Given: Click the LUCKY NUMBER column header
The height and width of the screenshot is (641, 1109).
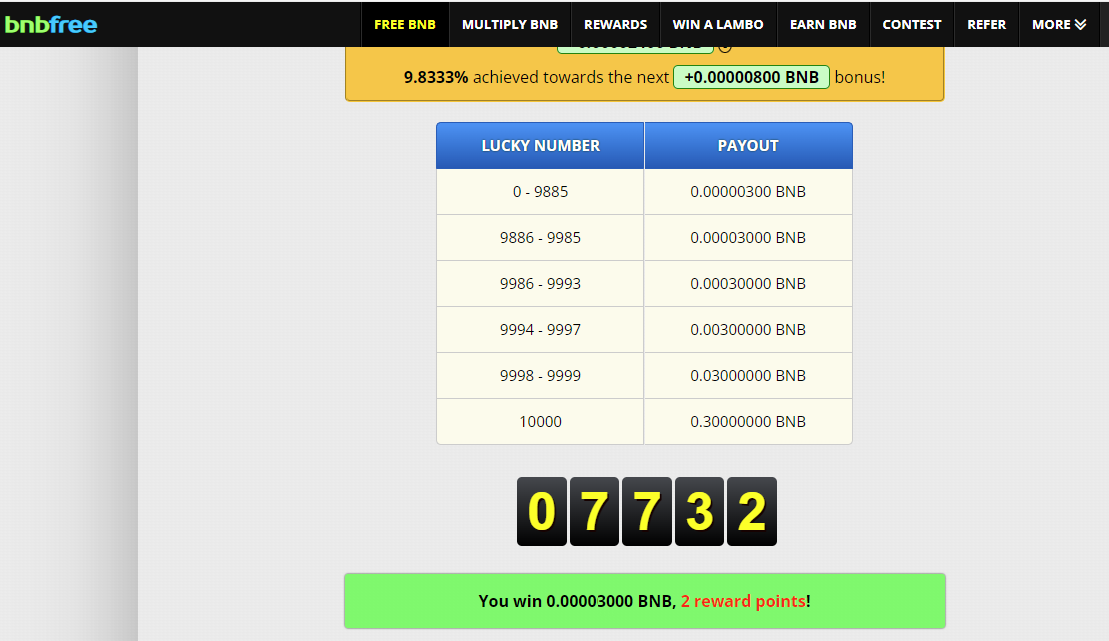Looking at the screenshot, I should 540,145.
